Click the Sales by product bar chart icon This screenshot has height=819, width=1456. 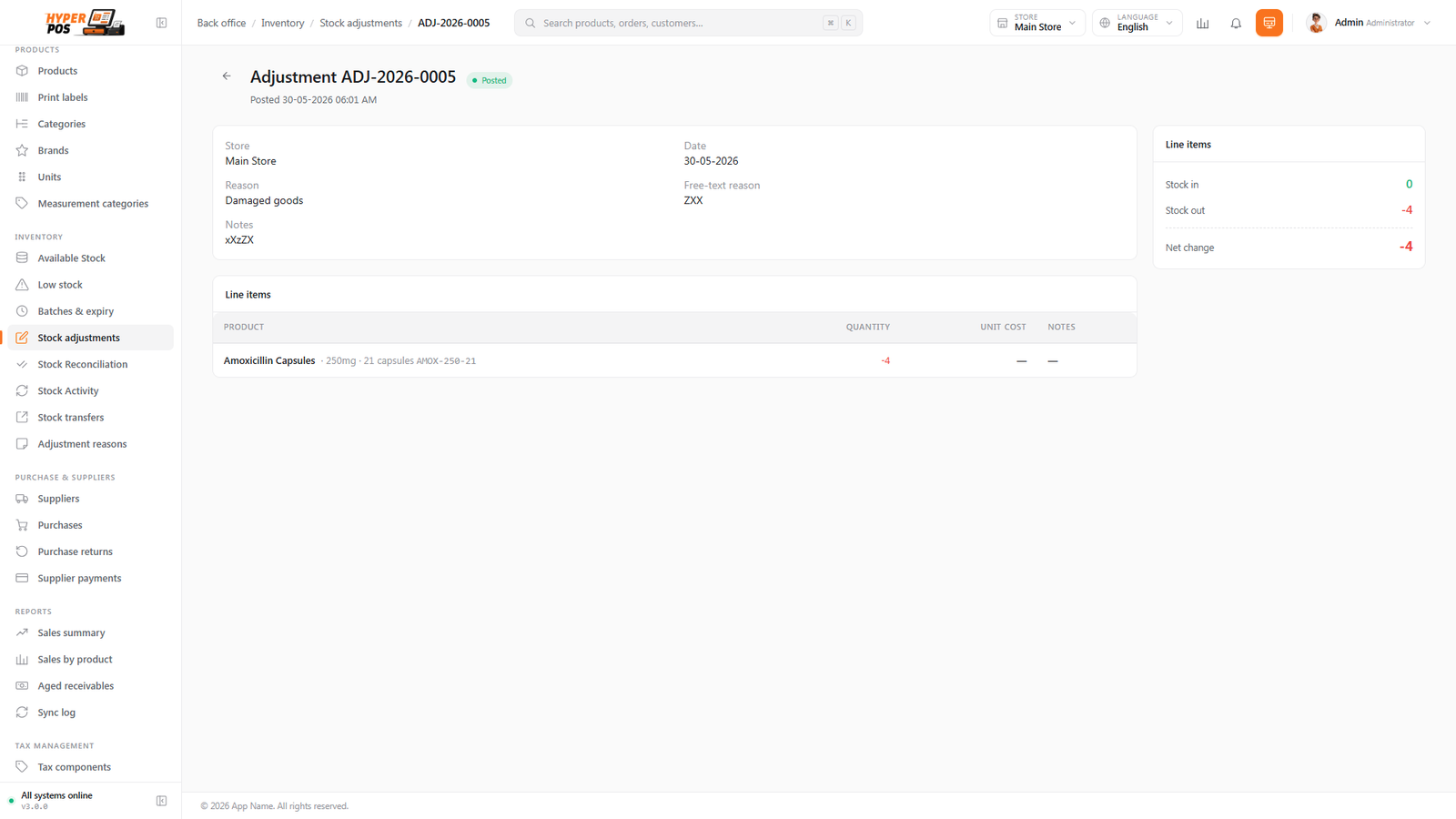22,660
